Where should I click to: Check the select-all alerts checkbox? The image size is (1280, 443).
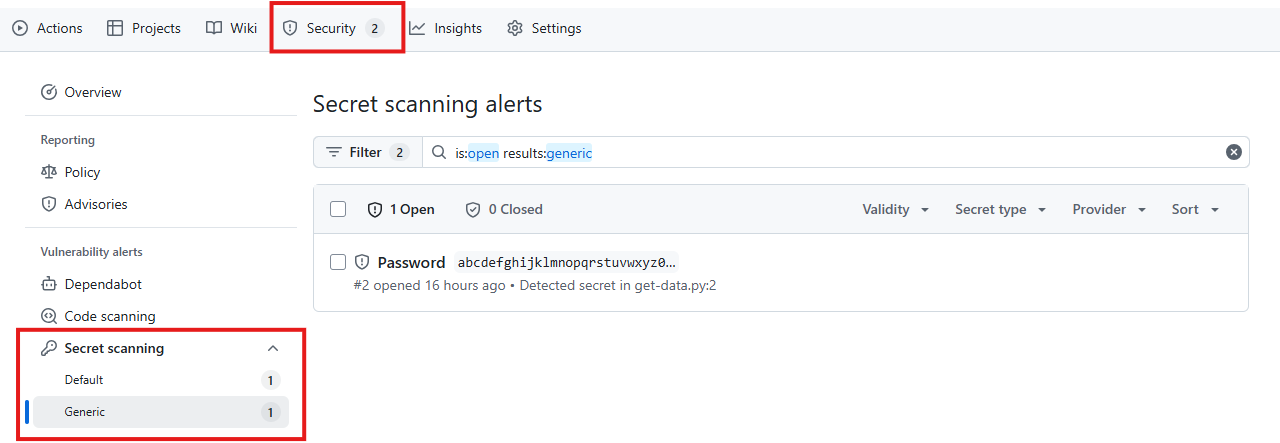(x=338, y=209)
